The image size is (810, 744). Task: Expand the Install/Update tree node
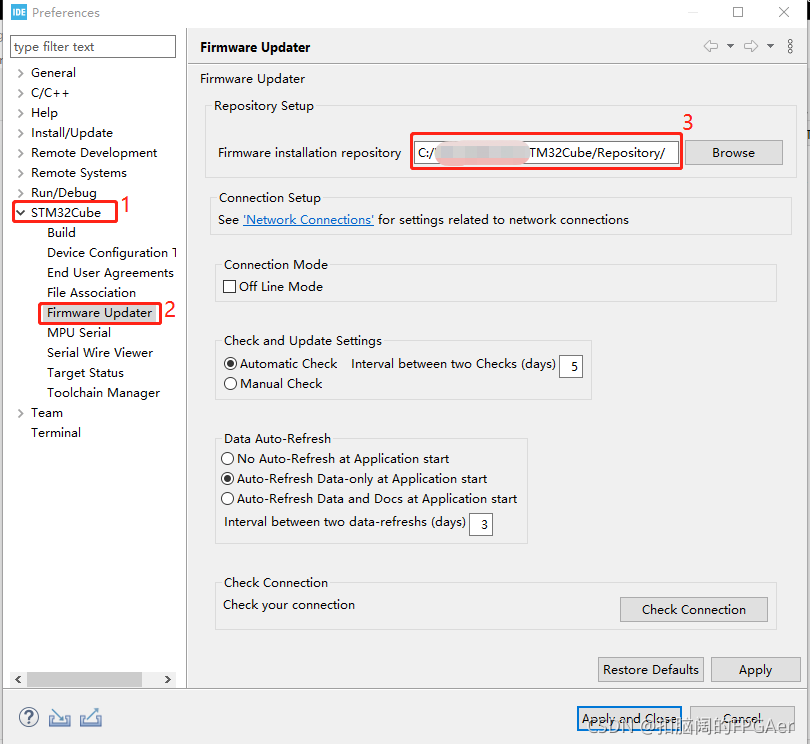21,133
